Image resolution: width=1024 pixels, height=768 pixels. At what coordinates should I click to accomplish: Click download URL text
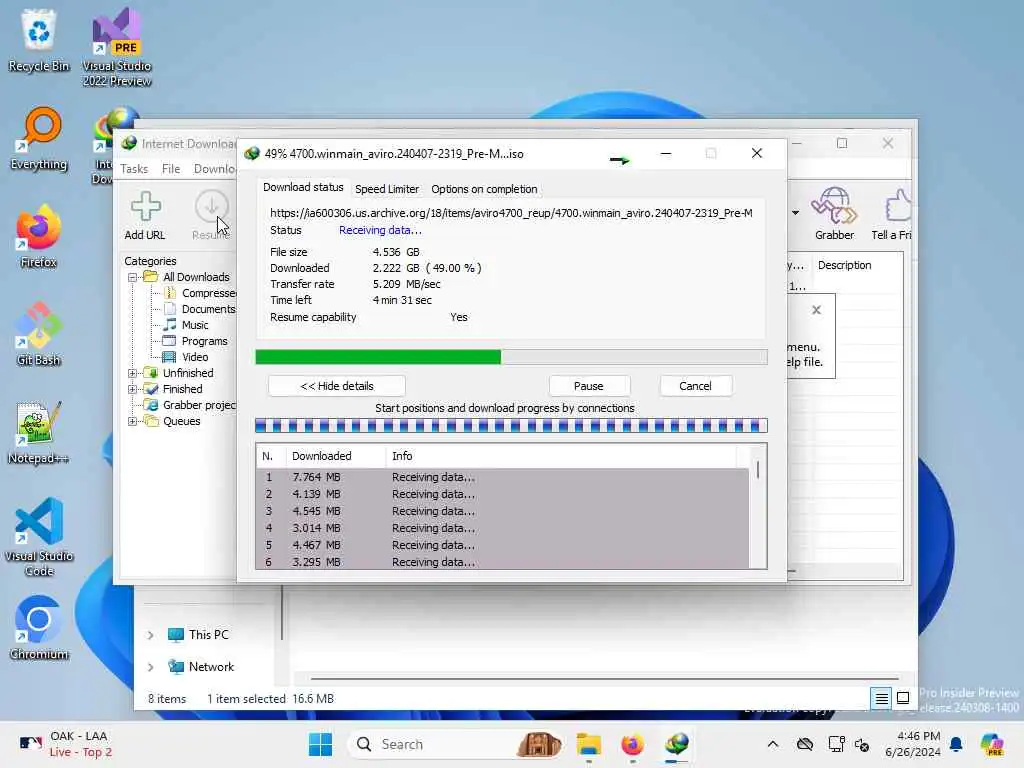click(511, 213)
